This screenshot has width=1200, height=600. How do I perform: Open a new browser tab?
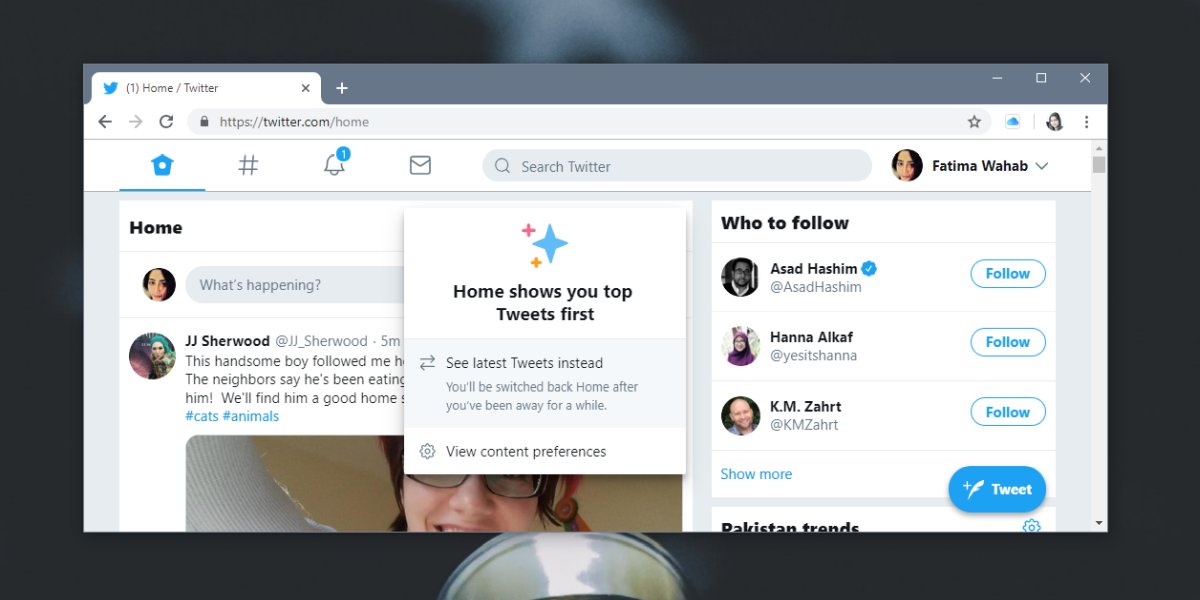(x=342, y=88)
